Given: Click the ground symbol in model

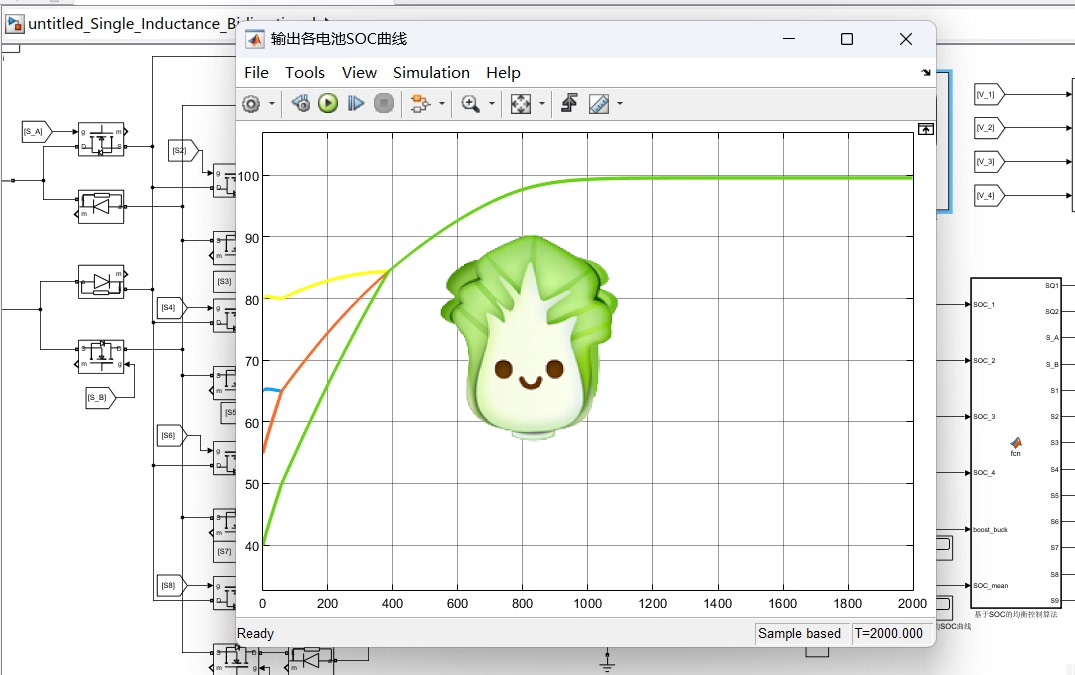Looking at the screenshot, I should [x=607, y=661].
